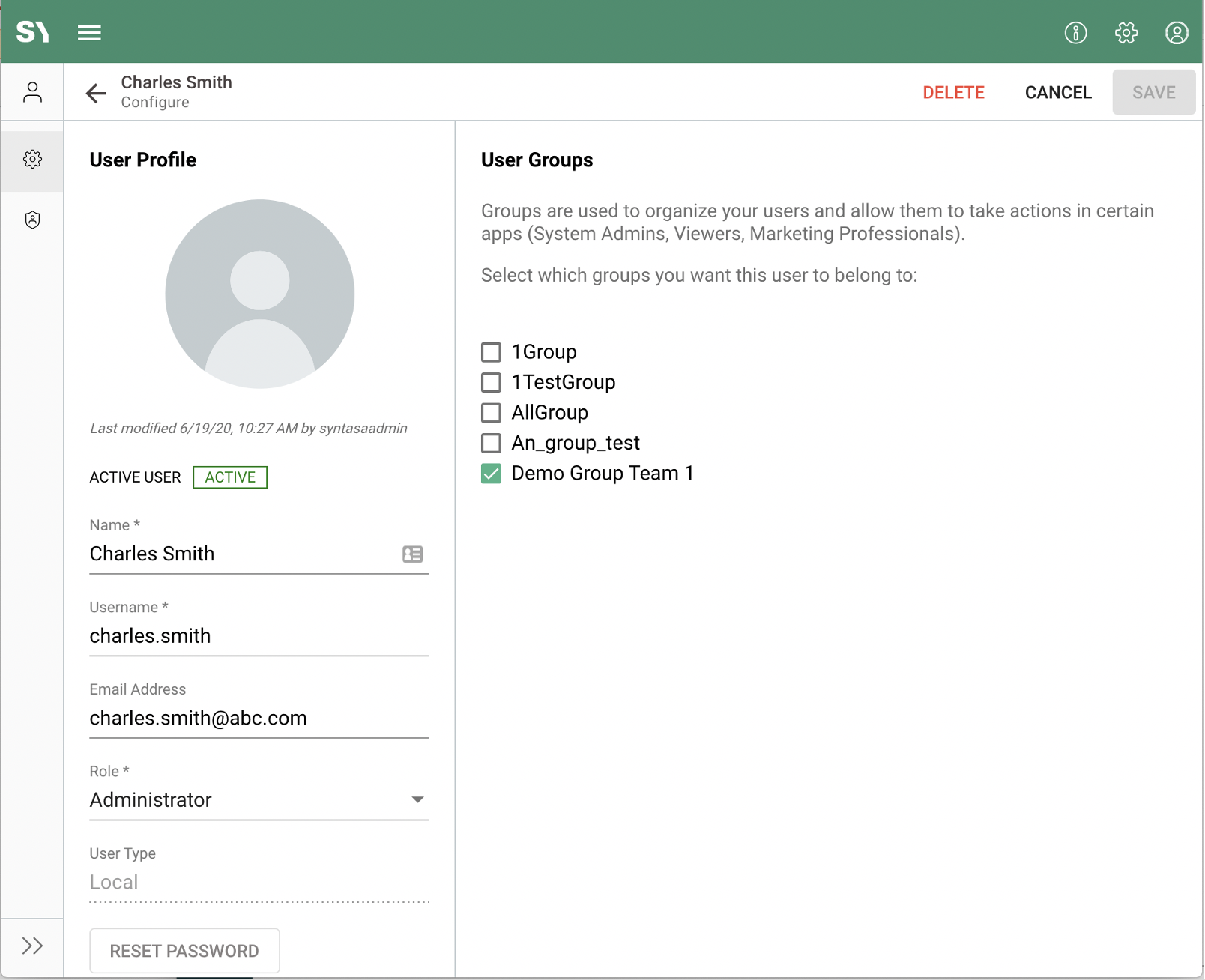Open the users icon in the left sidebar
Image resolution: width=1205 pixels, height=980 pixels.
32,92
